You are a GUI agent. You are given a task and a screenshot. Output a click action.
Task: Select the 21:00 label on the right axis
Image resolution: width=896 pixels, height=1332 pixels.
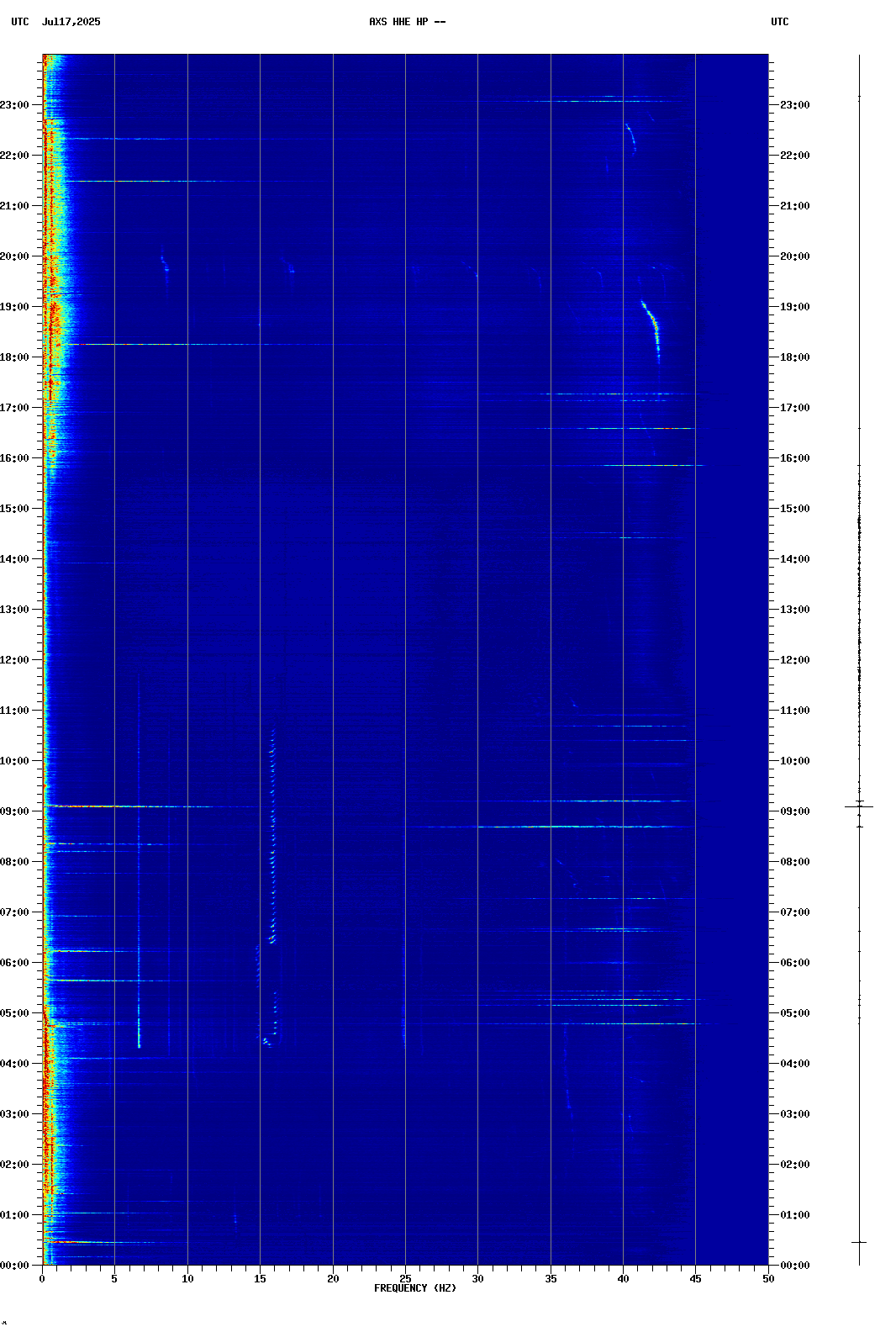[x=795, y=206]
